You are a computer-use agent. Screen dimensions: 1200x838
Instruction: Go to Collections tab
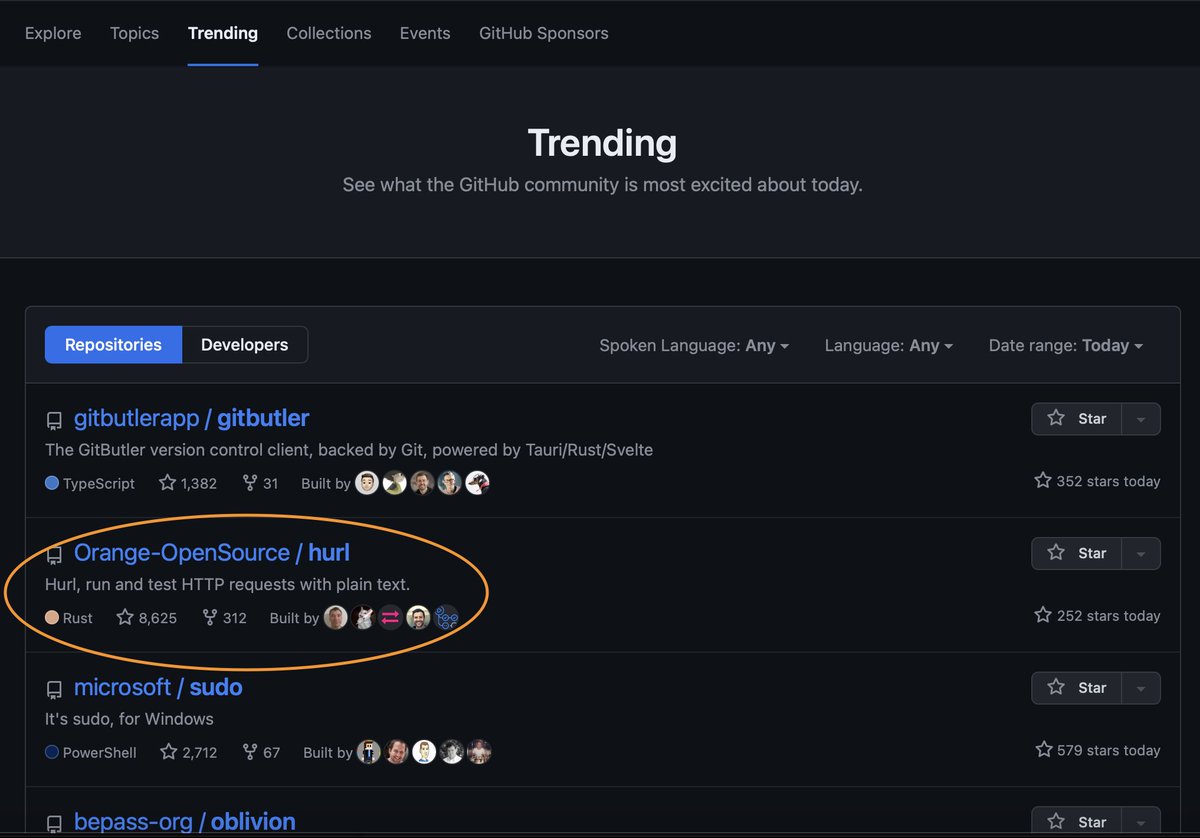[329, 33]
